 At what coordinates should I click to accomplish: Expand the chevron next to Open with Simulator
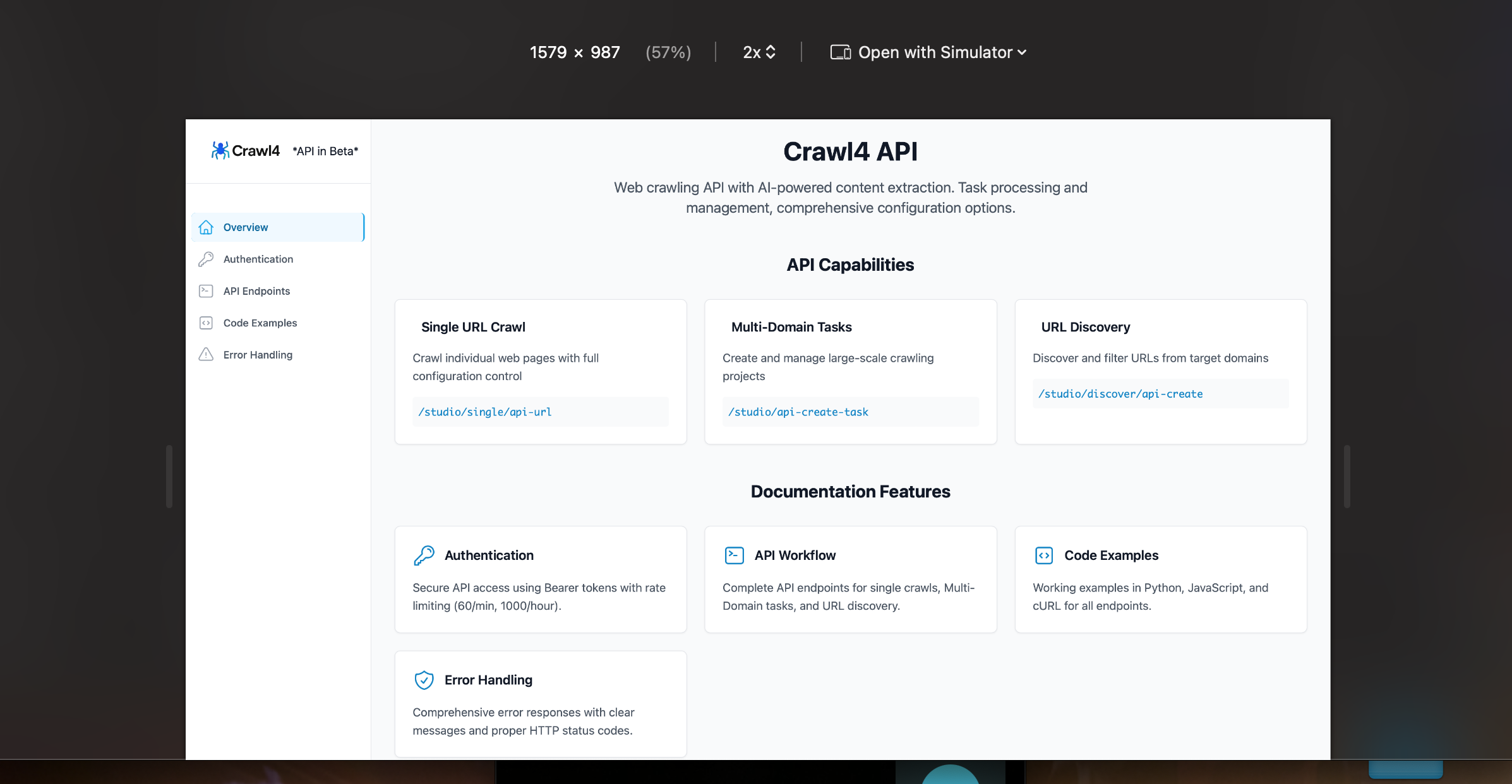tap(1022, 53)
